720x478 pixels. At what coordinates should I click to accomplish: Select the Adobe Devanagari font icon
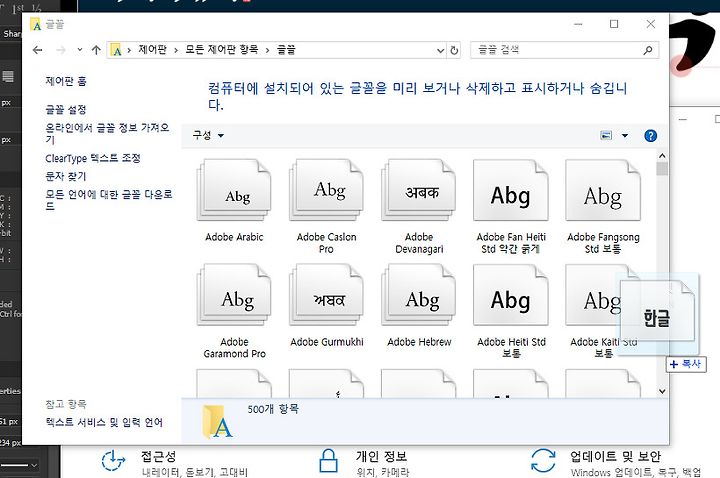418,190
